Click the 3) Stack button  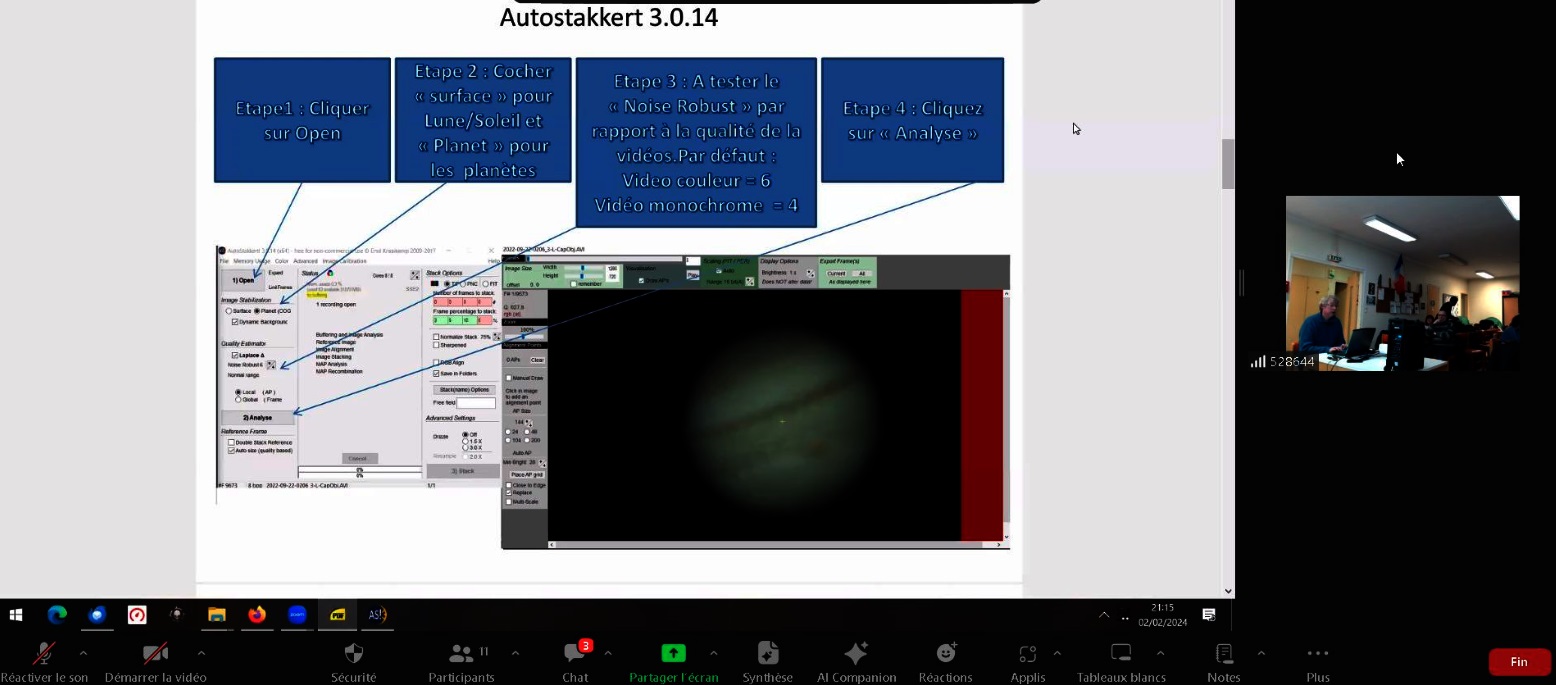[x=463, y=471]
